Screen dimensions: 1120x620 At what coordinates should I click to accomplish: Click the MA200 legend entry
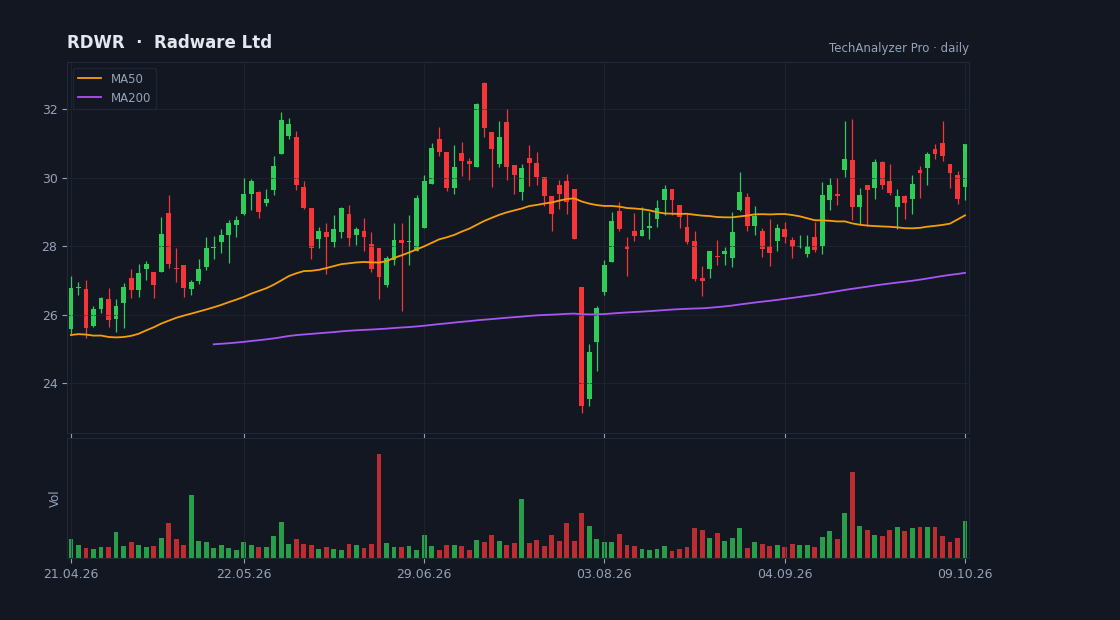click(x=114, y=98)
